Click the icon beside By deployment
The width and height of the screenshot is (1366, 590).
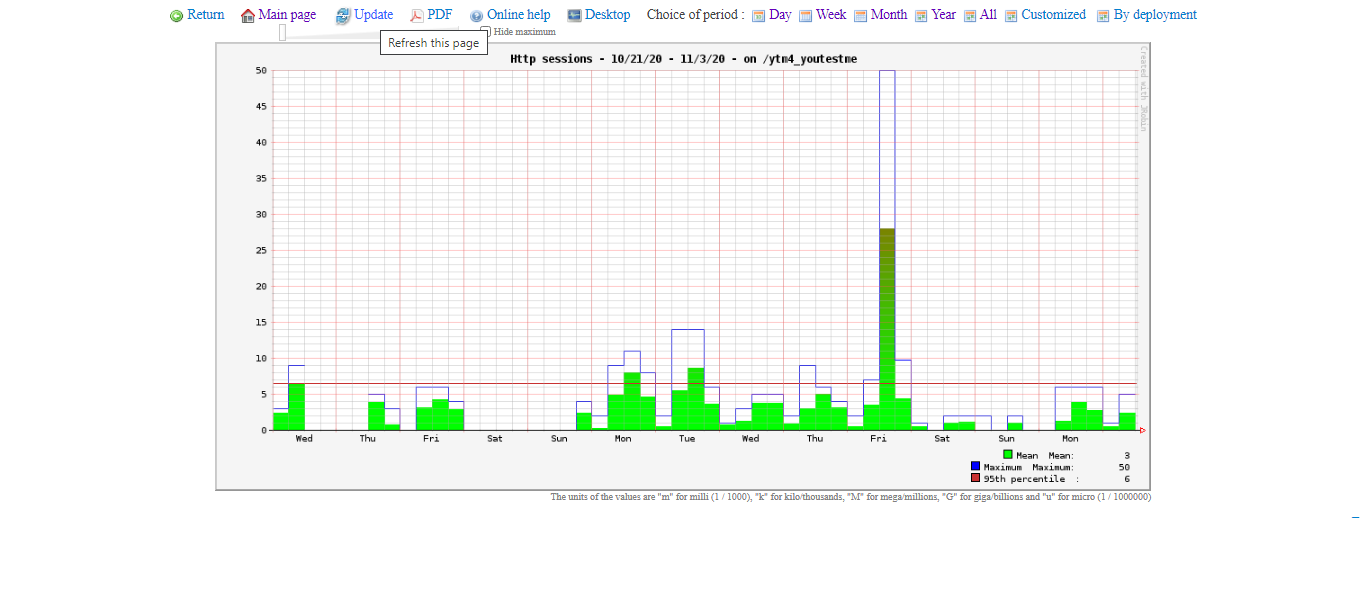1103,16
